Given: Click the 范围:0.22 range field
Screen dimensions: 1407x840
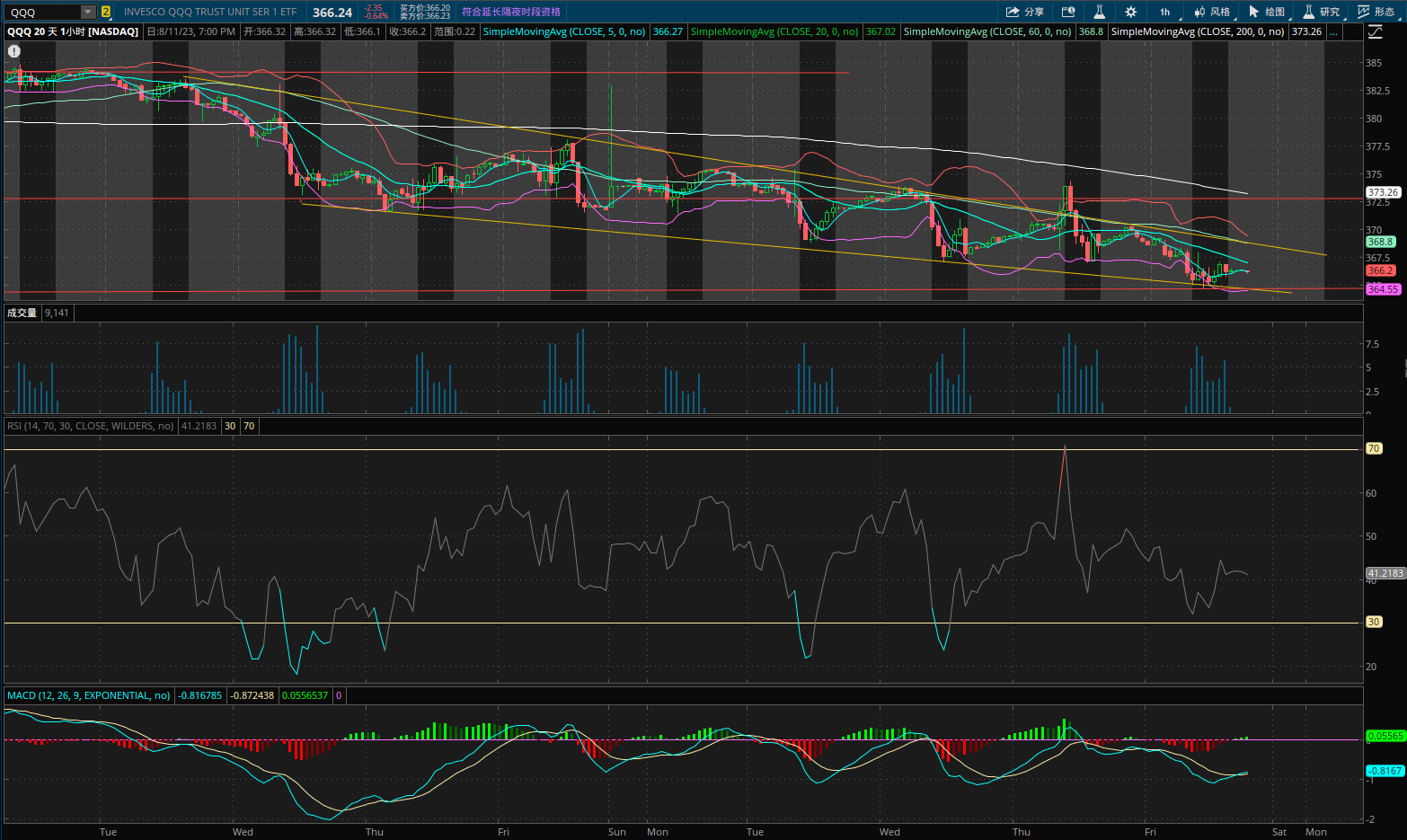Looking at the screenshot, I should pyautogui.click(x=455, y=31).
